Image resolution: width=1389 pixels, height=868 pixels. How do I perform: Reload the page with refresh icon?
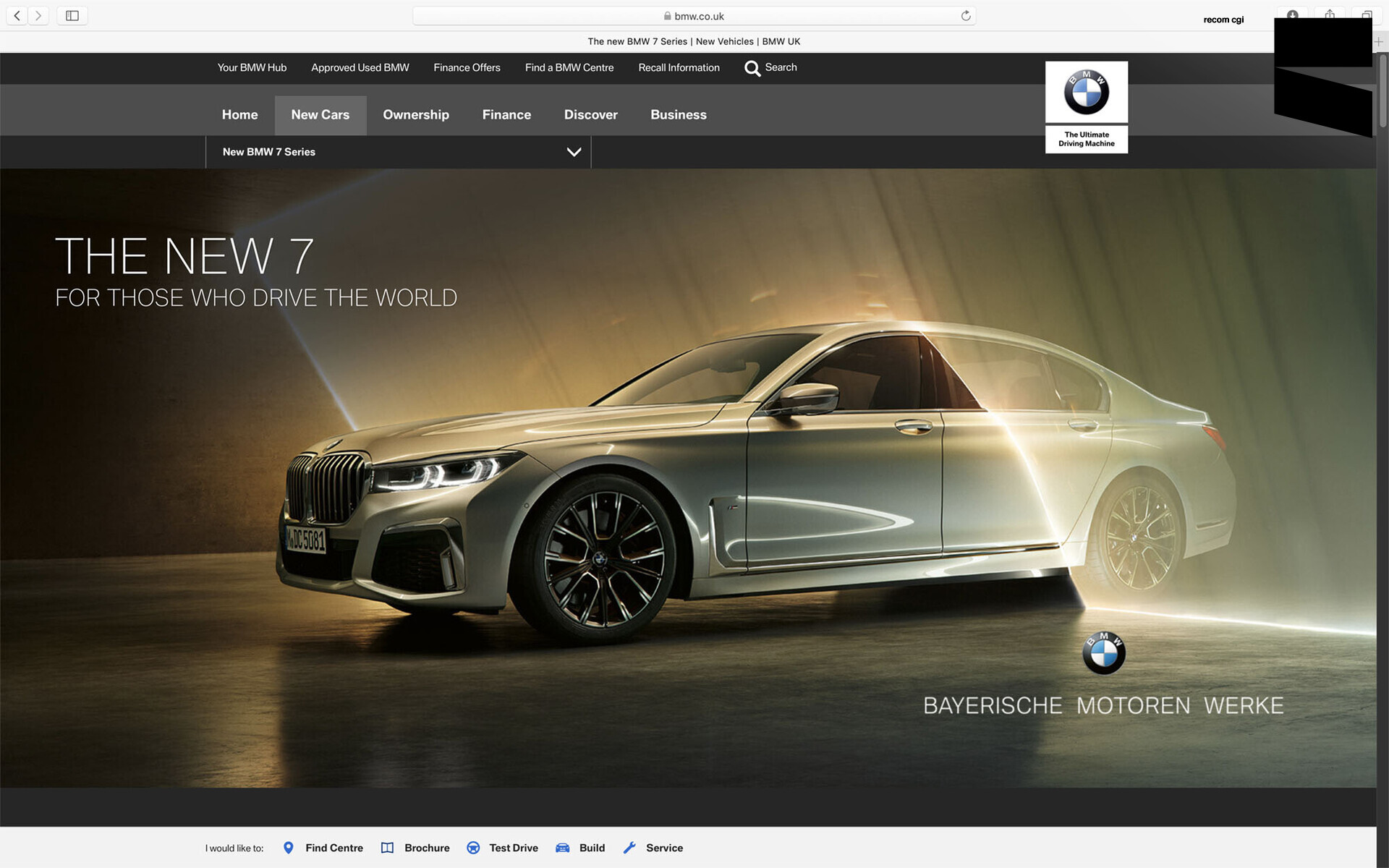[x=965, y=16]
